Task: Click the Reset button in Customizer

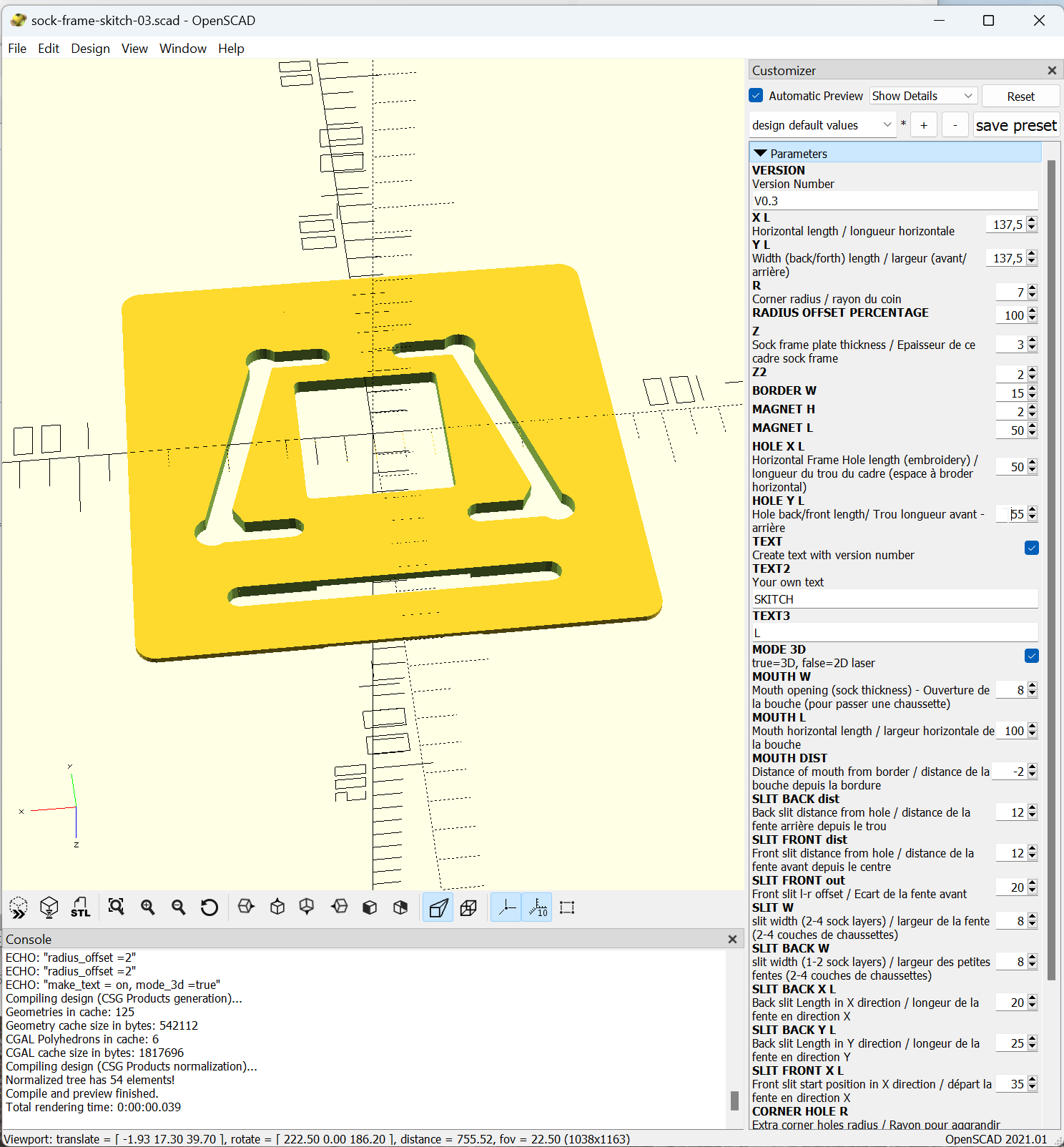Action: 1020,97
